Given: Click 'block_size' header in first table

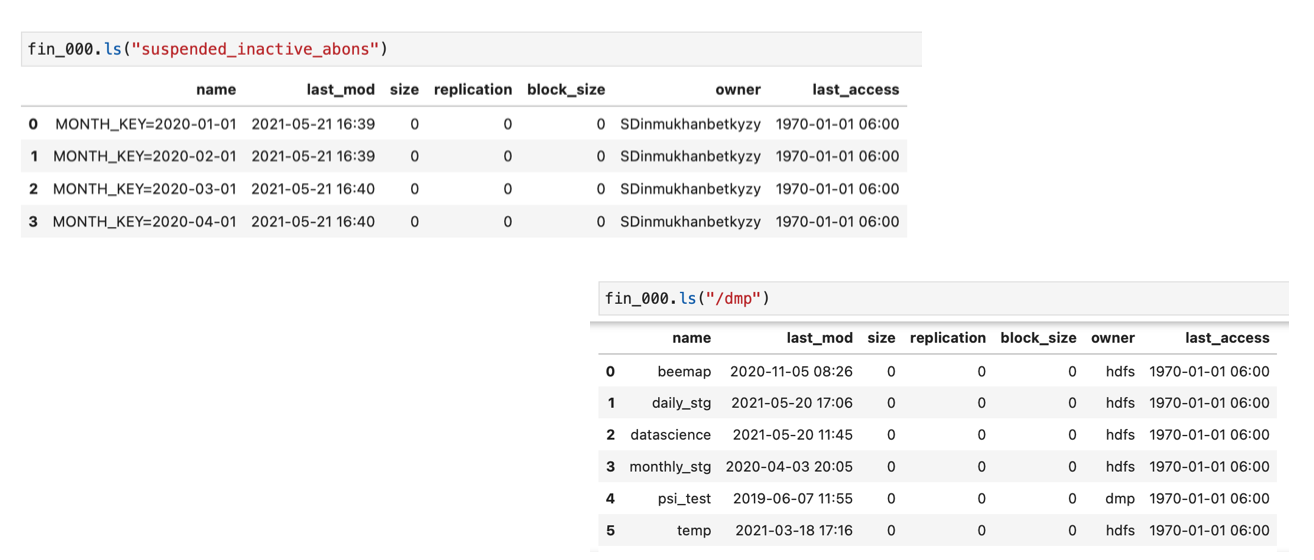Looking at the screenshot, I should pos(566,89).
